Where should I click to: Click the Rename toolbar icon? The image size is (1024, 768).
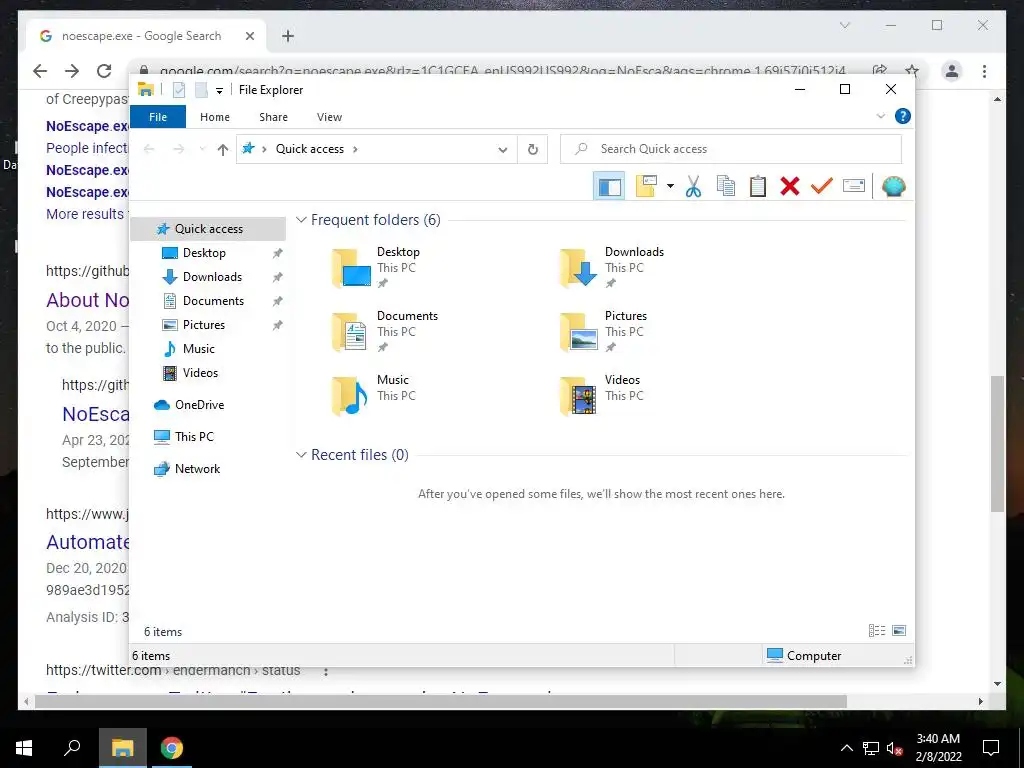point(854,187)
